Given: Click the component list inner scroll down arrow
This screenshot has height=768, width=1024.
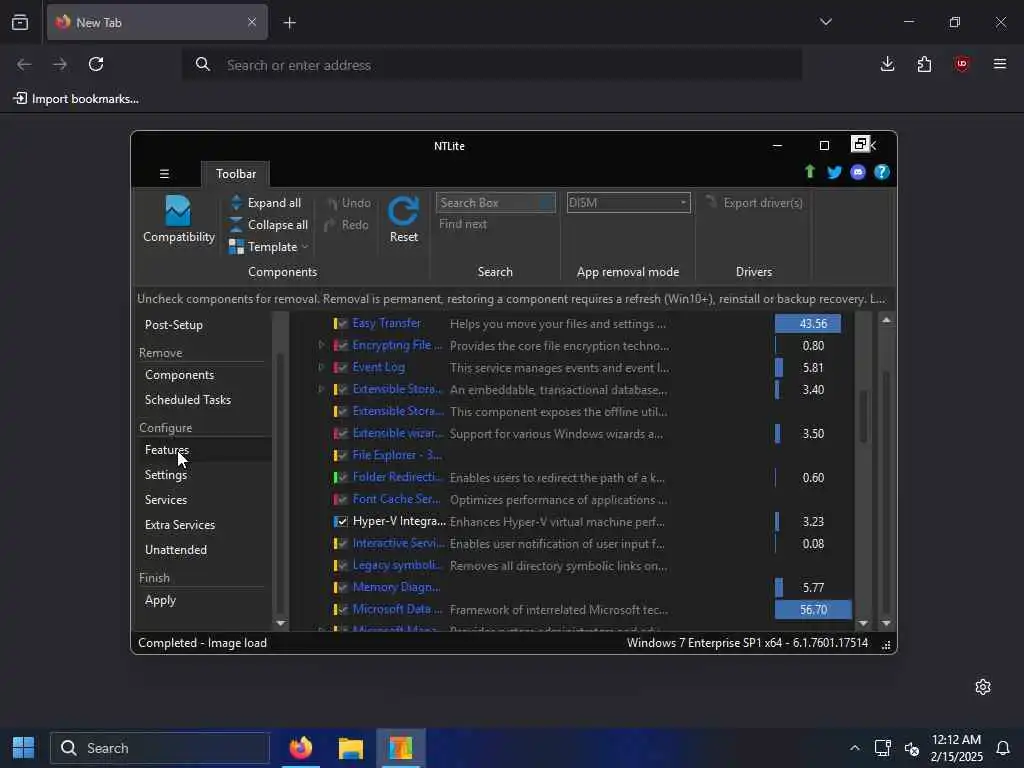Looking at the screenshot, I should click(x=863, y=624).
